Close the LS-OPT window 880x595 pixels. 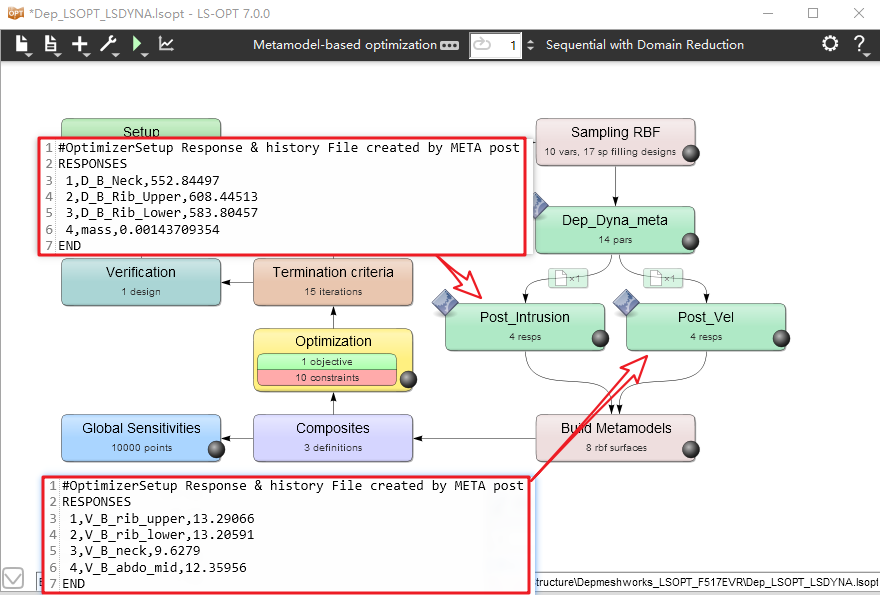(x=859, y=13)
